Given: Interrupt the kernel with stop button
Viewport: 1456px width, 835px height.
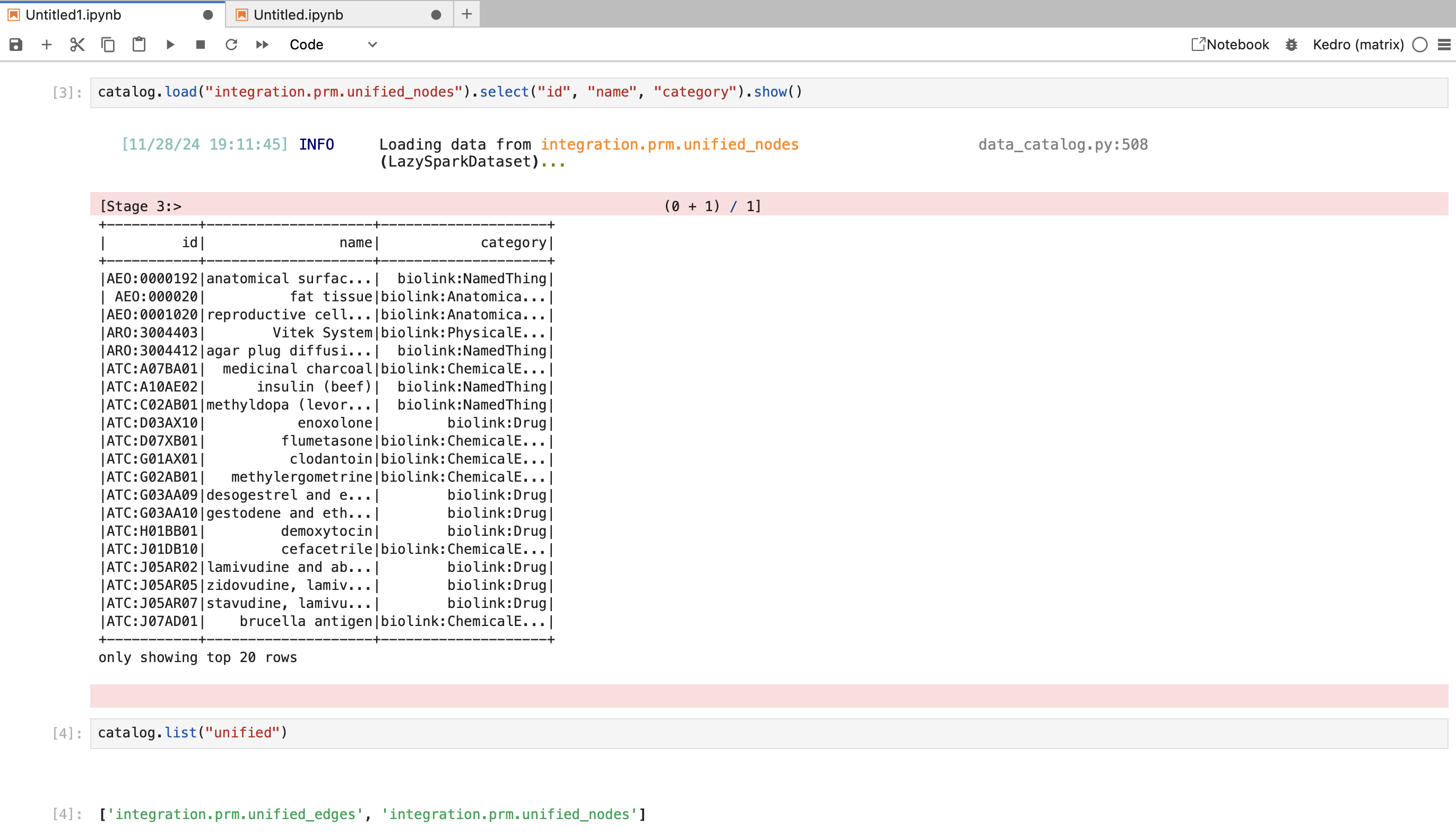Looking at the screenshot, I should (200, 45).
